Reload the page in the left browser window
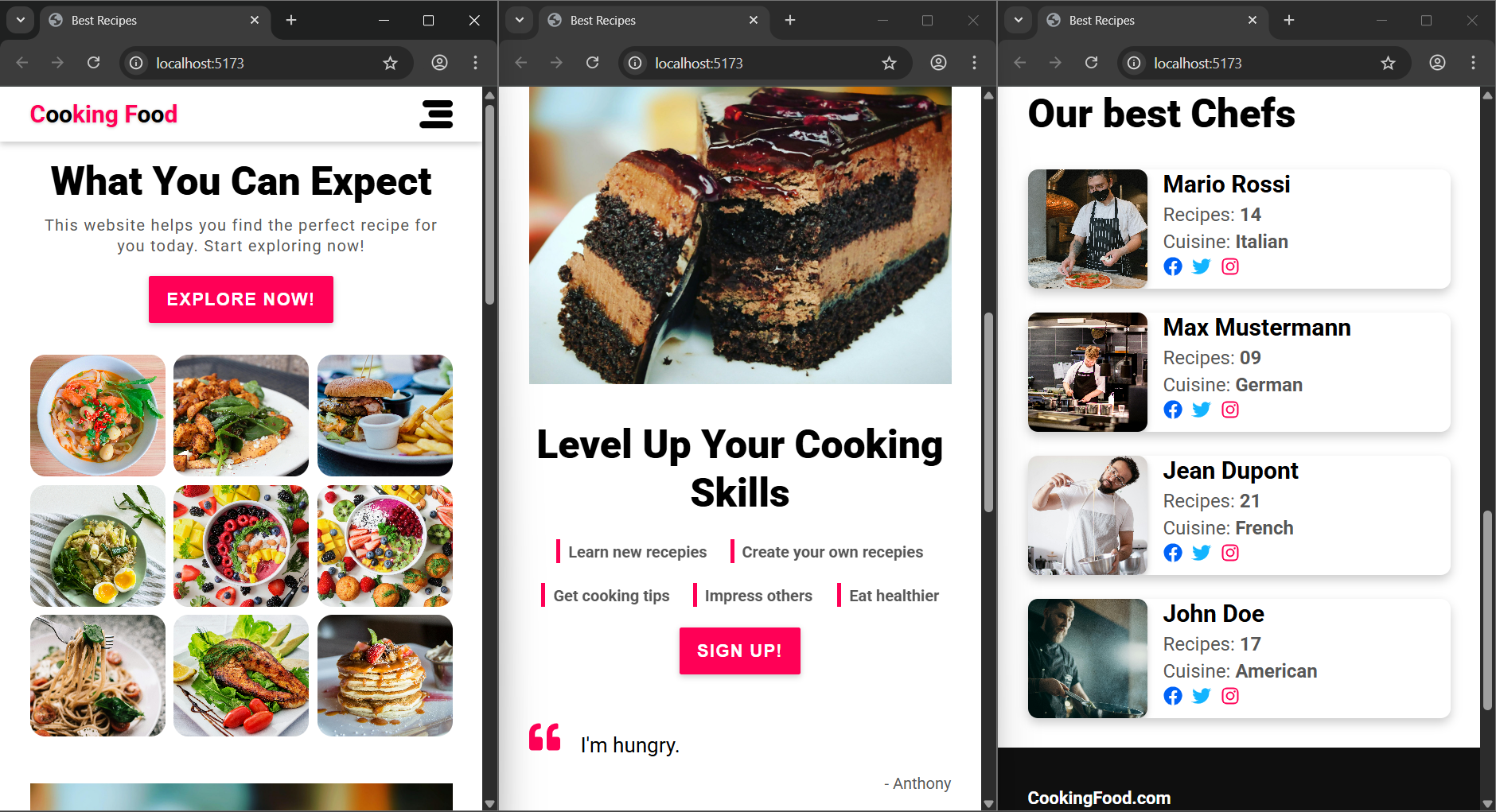 click(94, 63)
